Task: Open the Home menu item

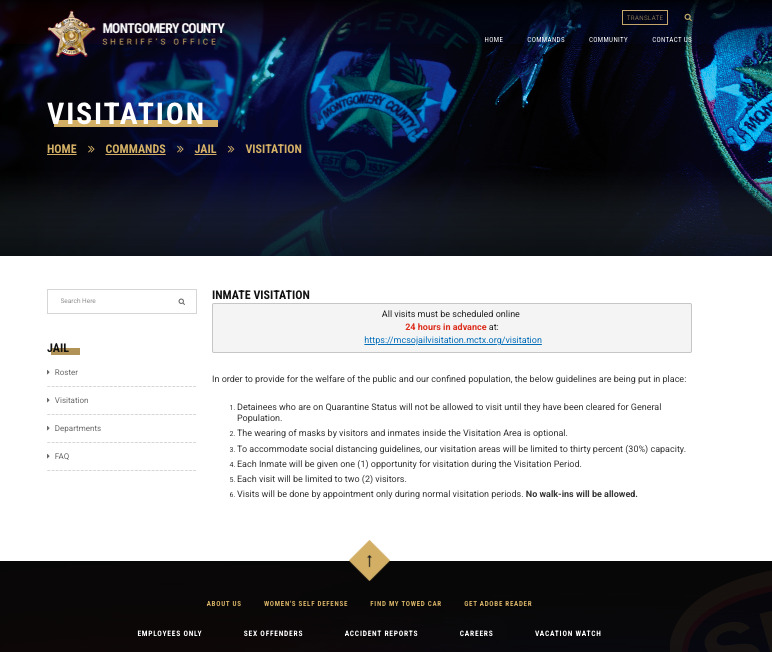Action: click(x=493, y=40)
